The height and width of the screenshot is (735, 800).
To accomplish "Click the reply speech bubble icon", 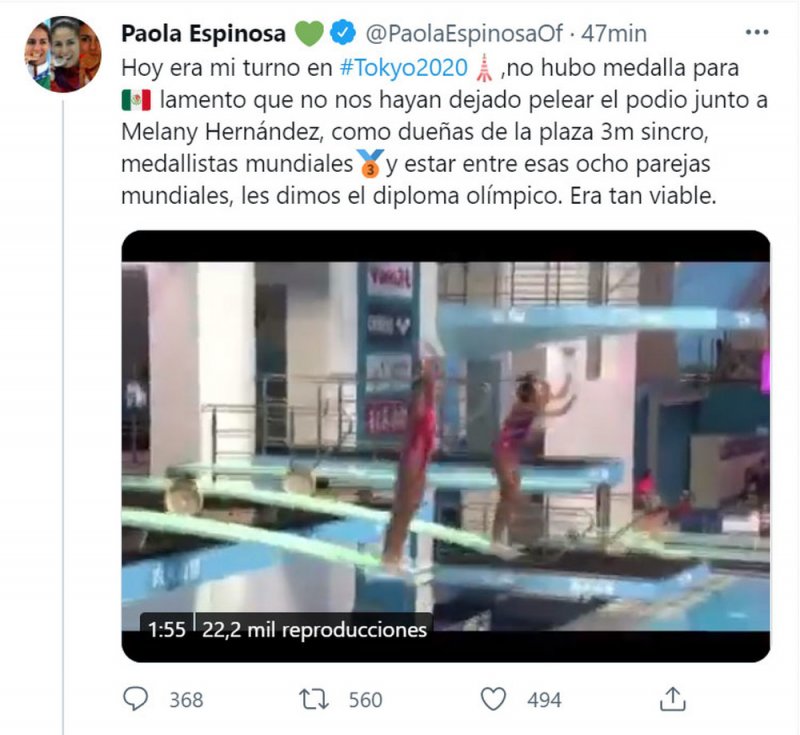I will coord(136,699).
